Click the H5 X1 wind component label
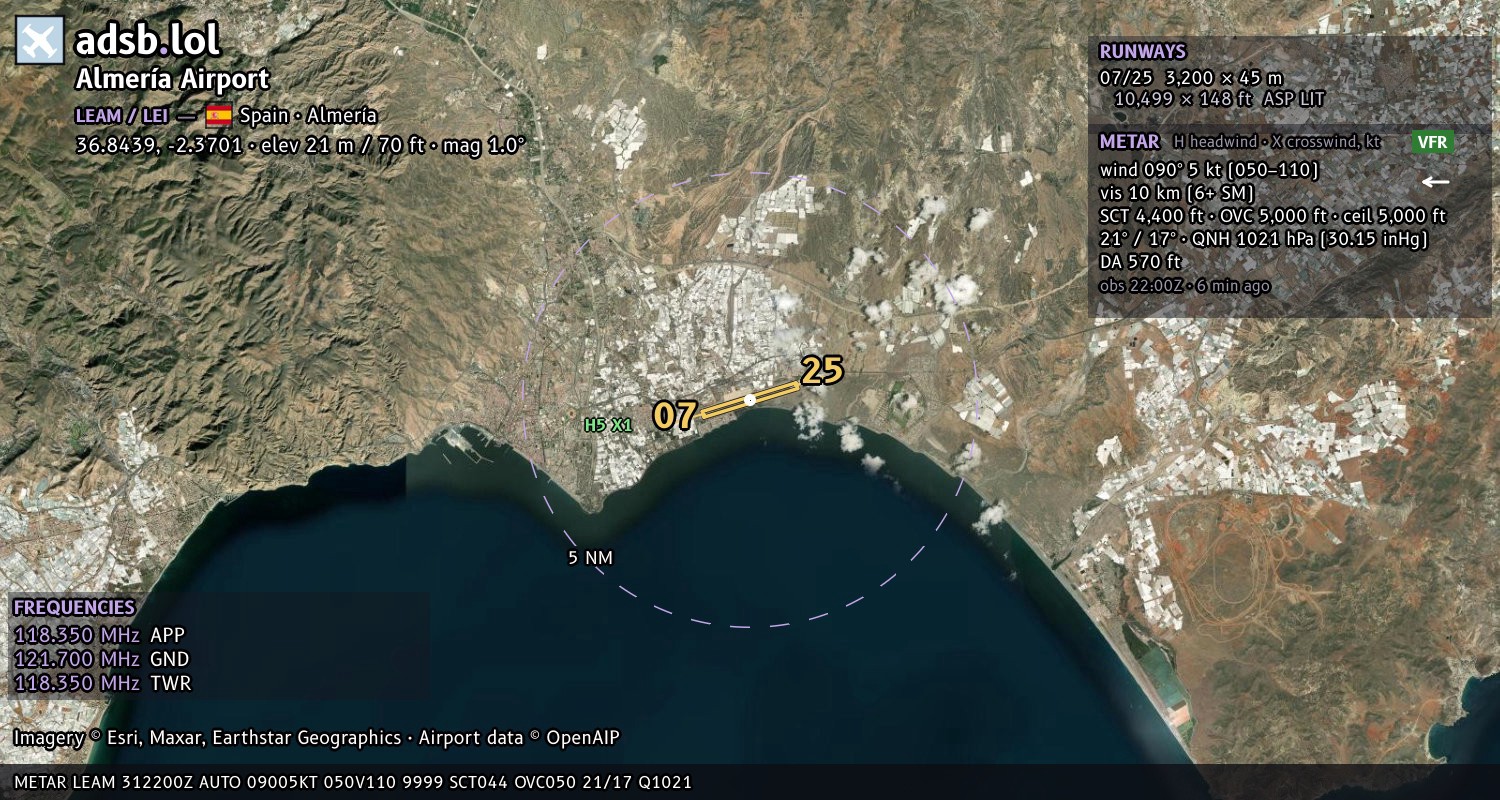 tap(608, 425)
